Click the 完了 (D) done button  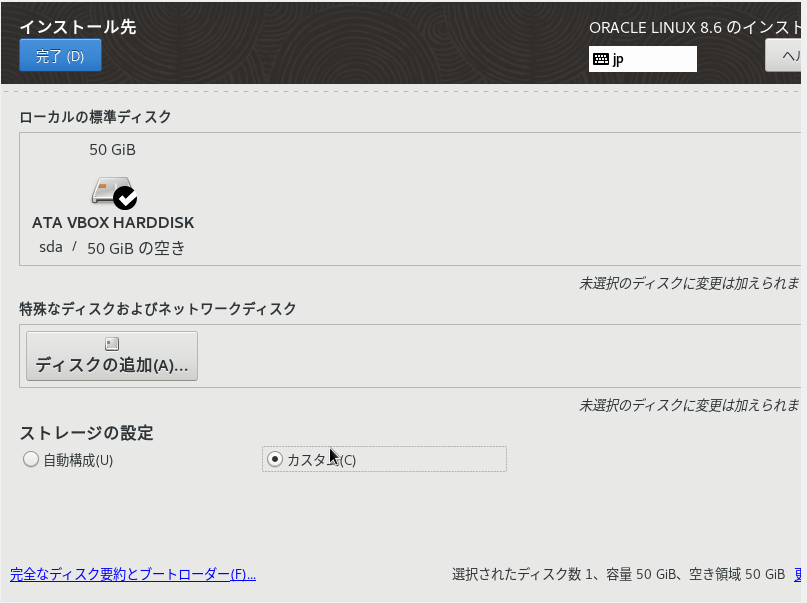tap(60, 56)
